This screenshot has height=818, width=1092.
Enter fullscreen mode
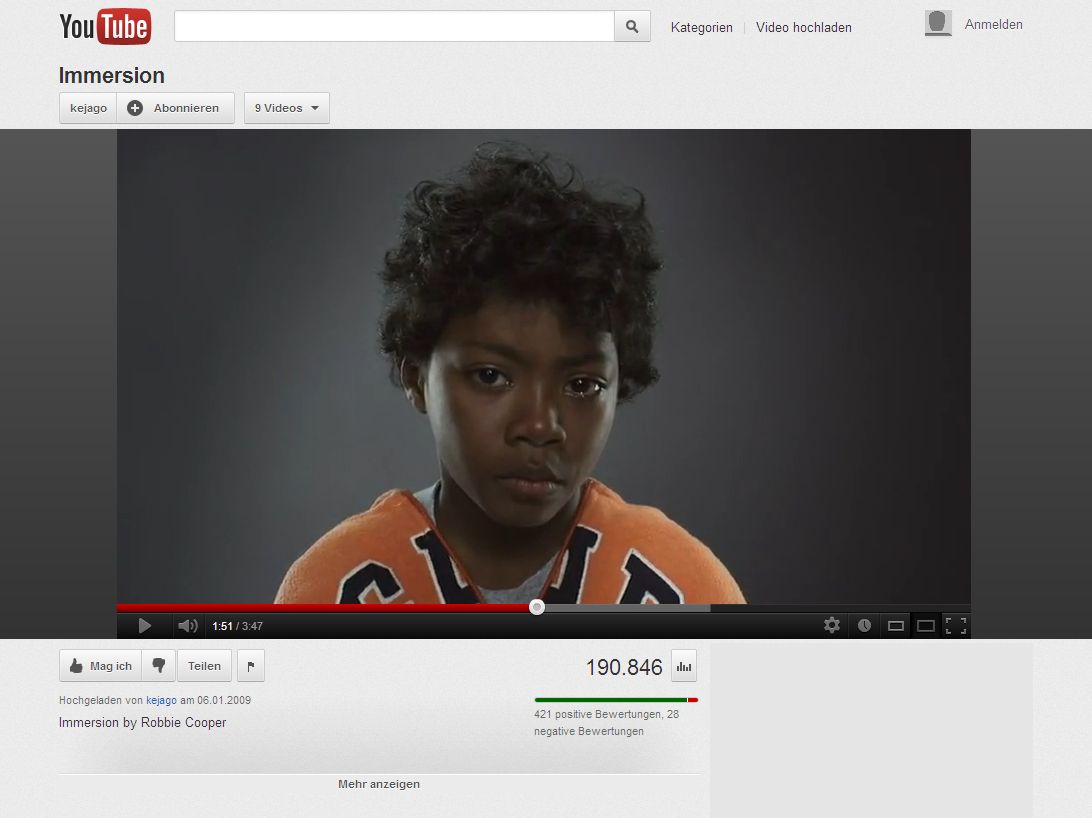[956, 626]
